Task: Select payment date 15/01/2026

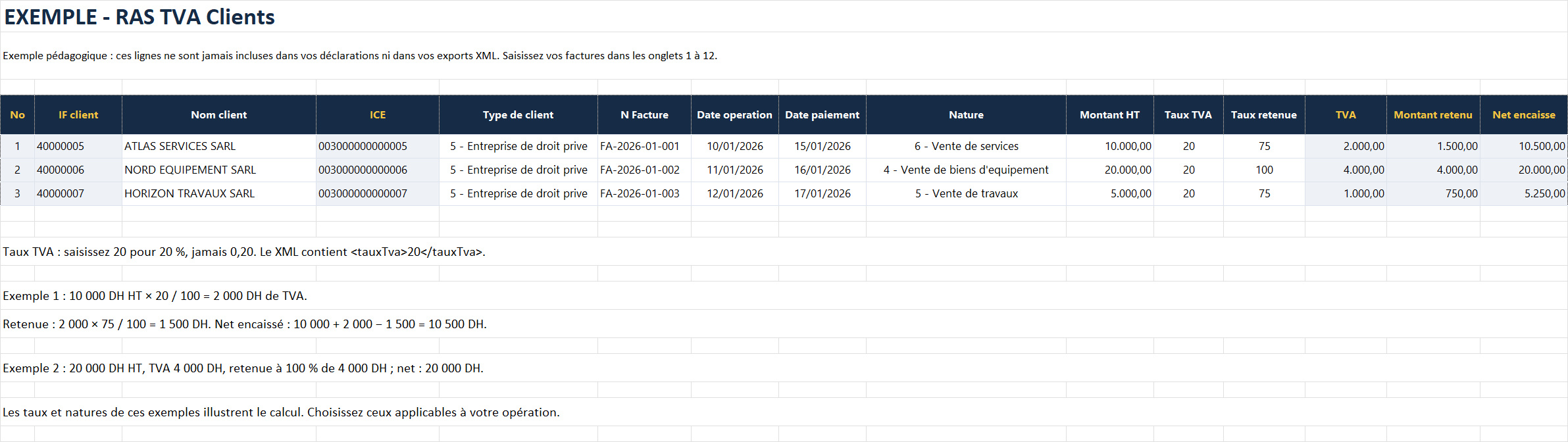Action: coord(822,146)
